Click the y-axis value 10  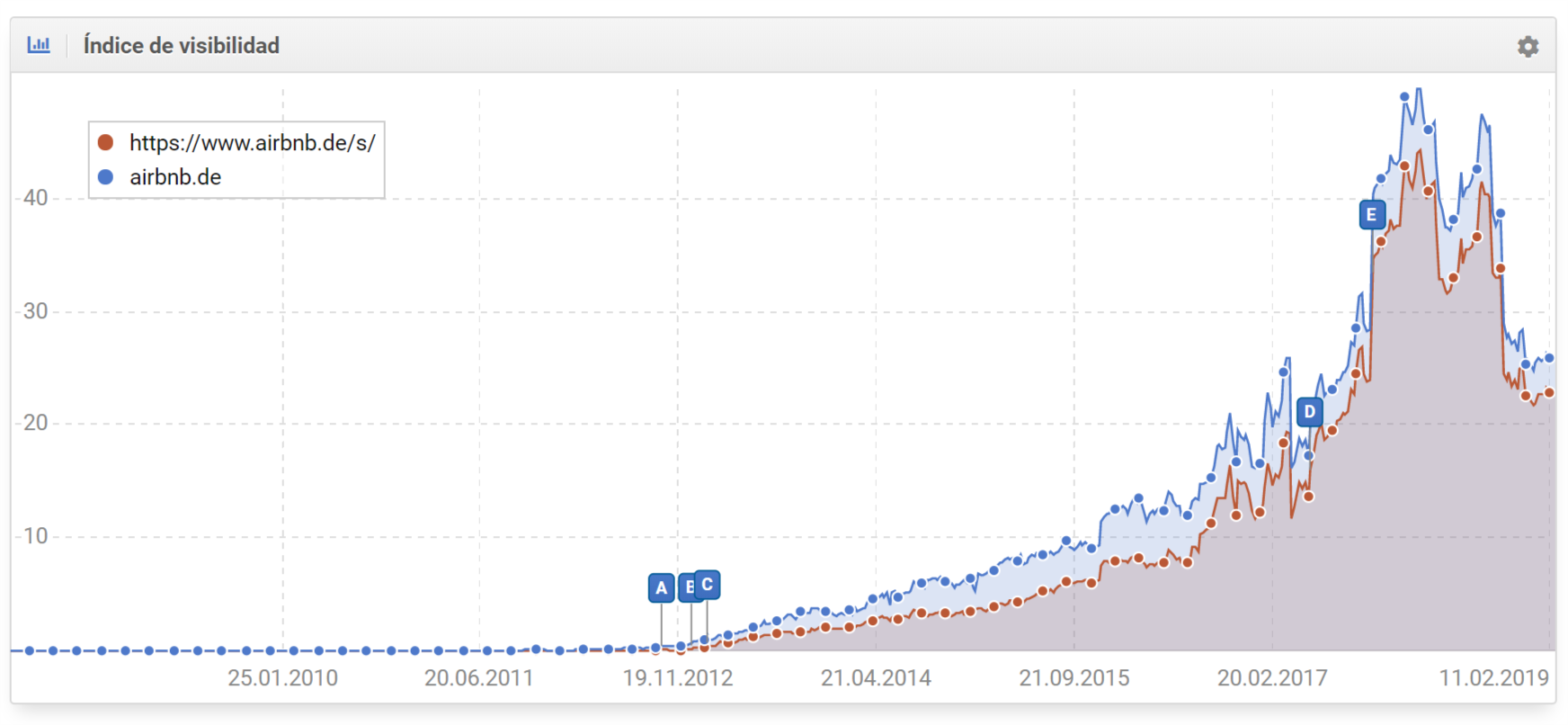click(x=35, y=536)
